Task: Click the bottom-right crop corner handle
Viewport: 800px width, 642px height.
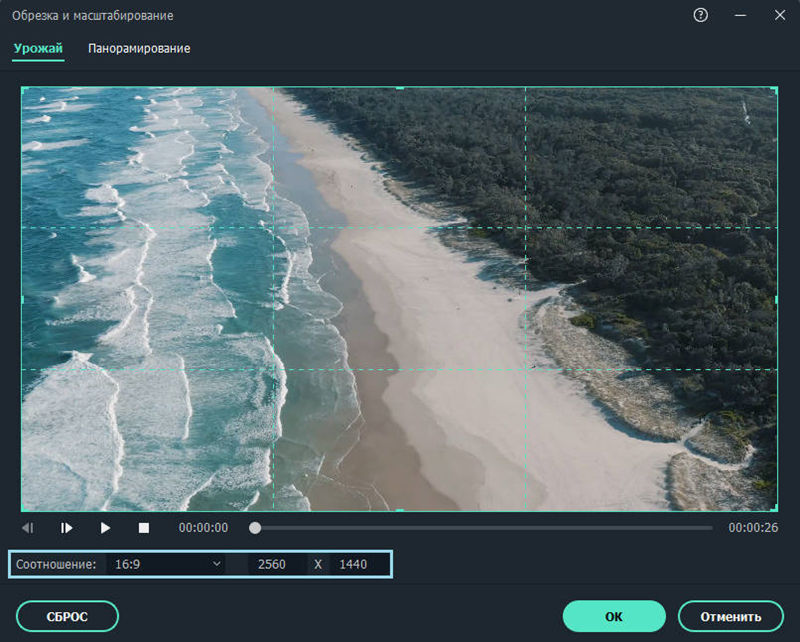Action: point(775,509)
